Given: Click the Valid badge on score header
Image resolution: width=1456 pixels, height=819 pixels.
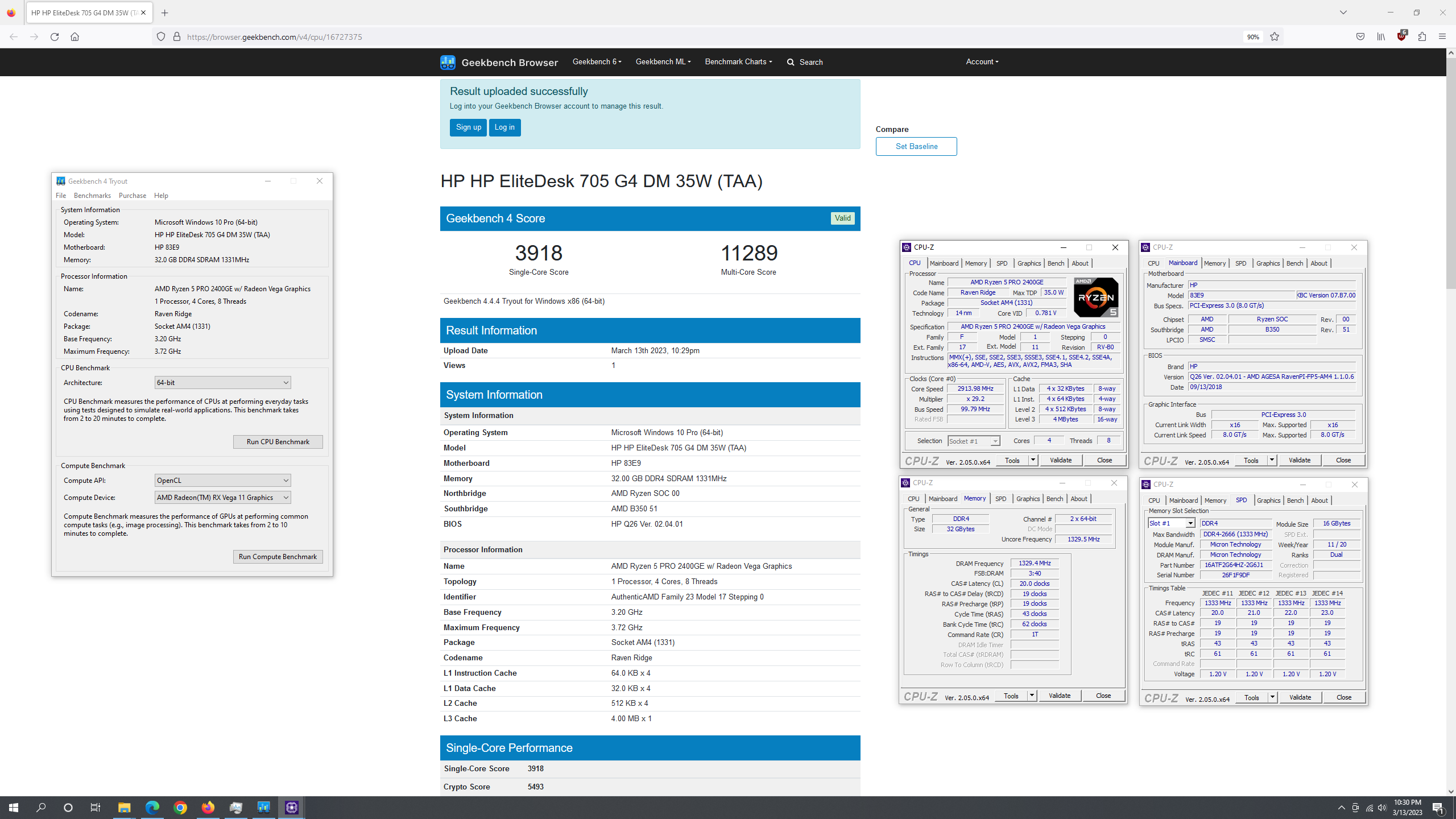Looking at the screenshot, I should [x=843, y=218].
